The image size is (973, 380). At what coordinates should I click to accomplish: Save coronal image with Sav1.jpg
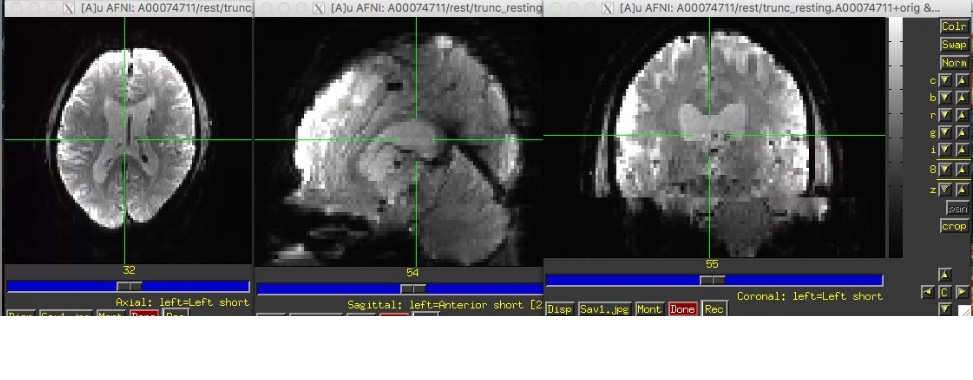pyautogui.click(x=604, y=309)
